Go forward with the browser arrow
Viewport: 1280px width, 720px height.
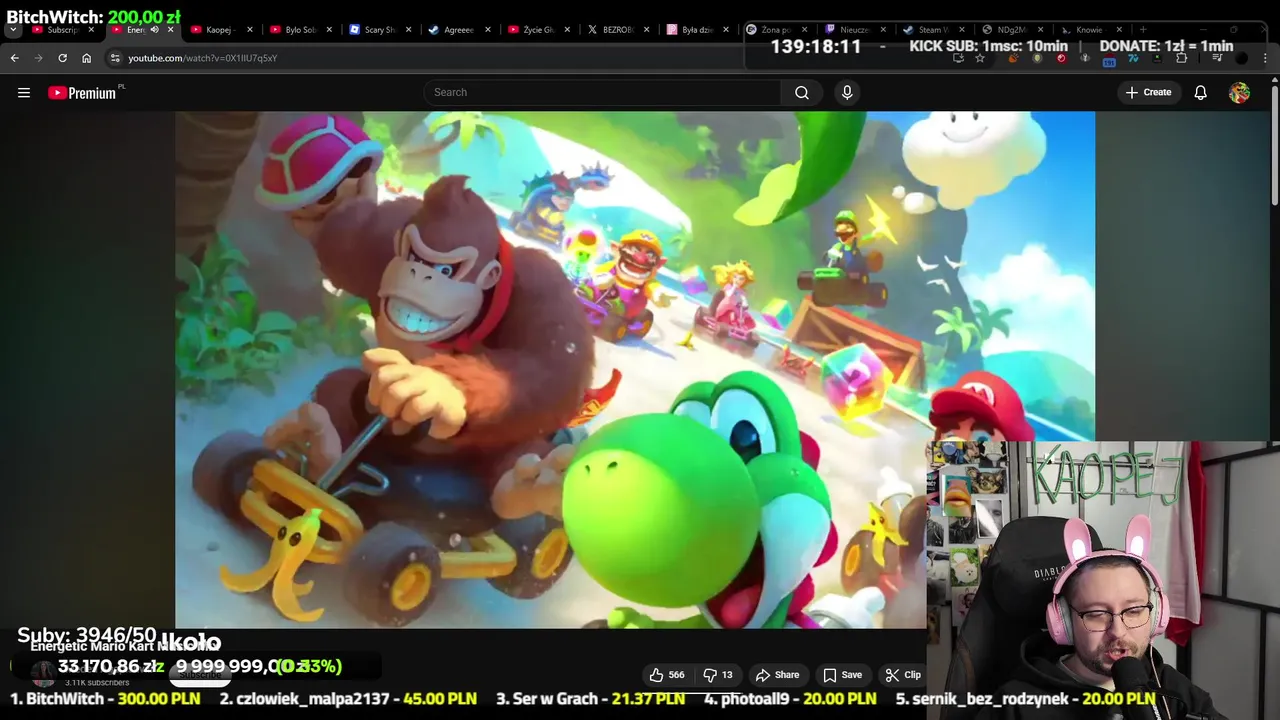click(x=38, y=58)
